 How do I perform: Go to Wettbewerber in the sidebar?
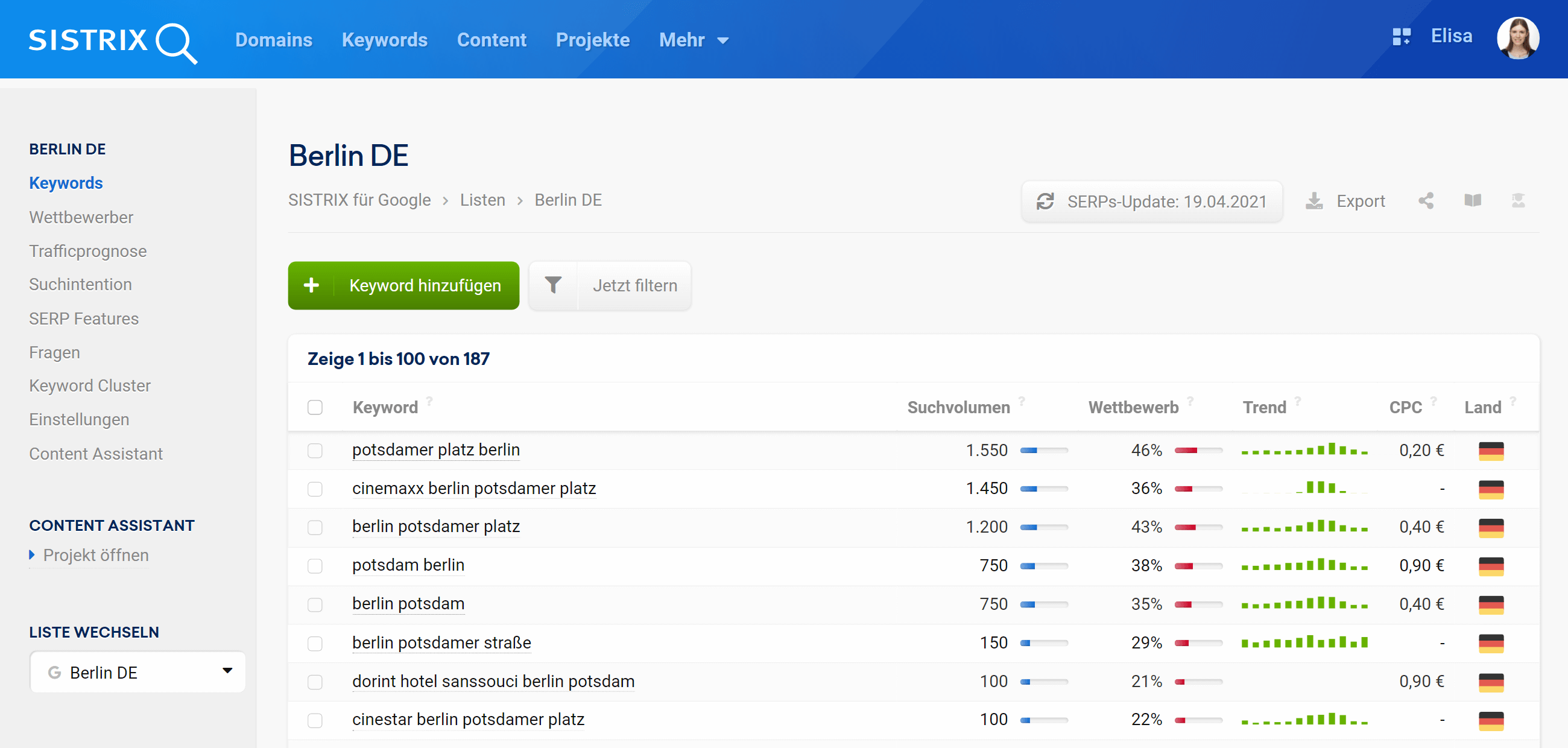click(81, 217)
